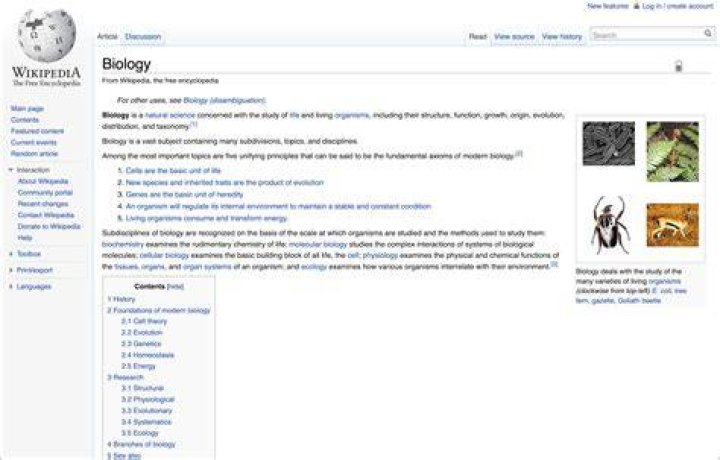The image size is (720, 460).
Task: Open the Contents sidebar link
Action: pyautogui.click(x=25, y=120)
